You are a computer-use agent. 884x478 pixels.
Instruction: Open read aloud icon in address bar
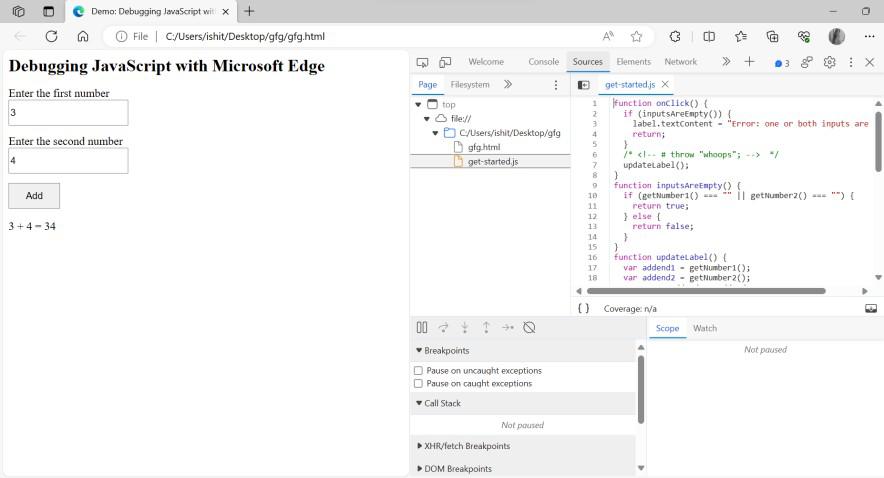(x=608, y=37)
